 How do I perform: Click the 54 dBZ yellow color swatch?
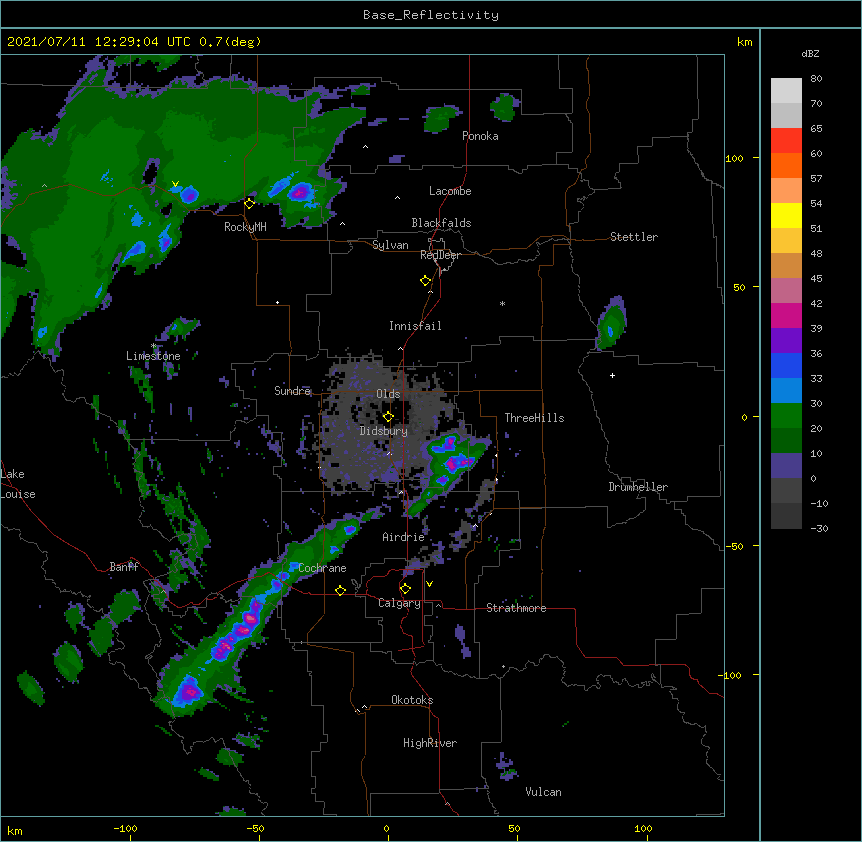point(786,215)
